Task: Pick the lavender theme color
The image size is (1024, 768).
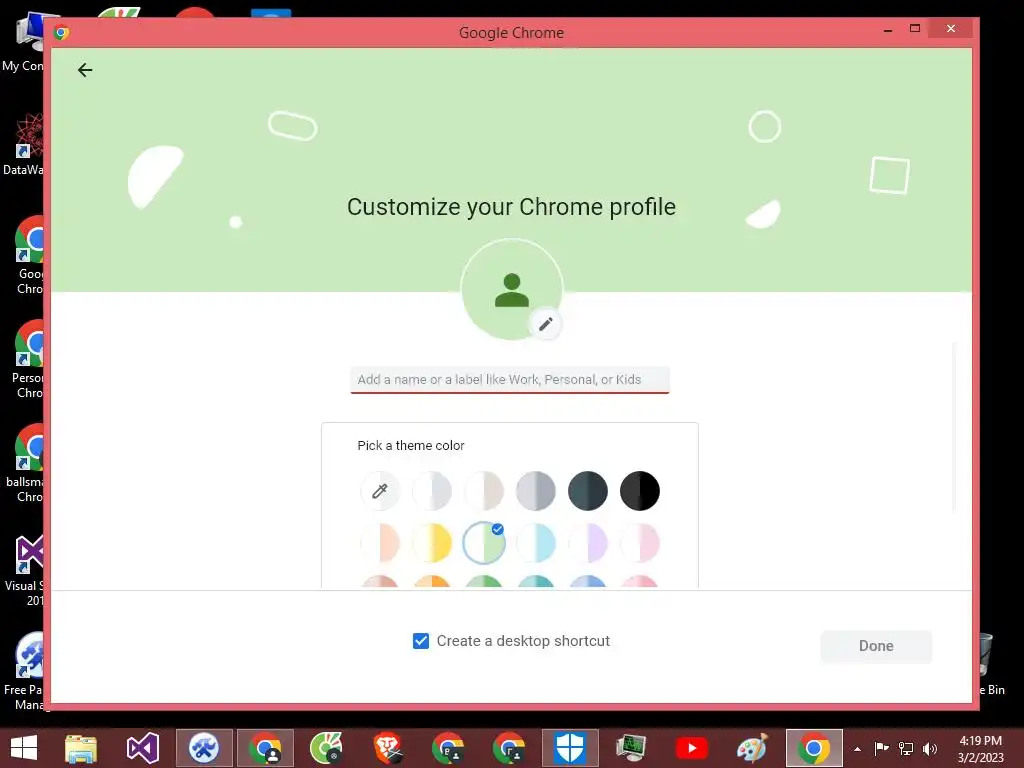Action: [x=588, y=543]
